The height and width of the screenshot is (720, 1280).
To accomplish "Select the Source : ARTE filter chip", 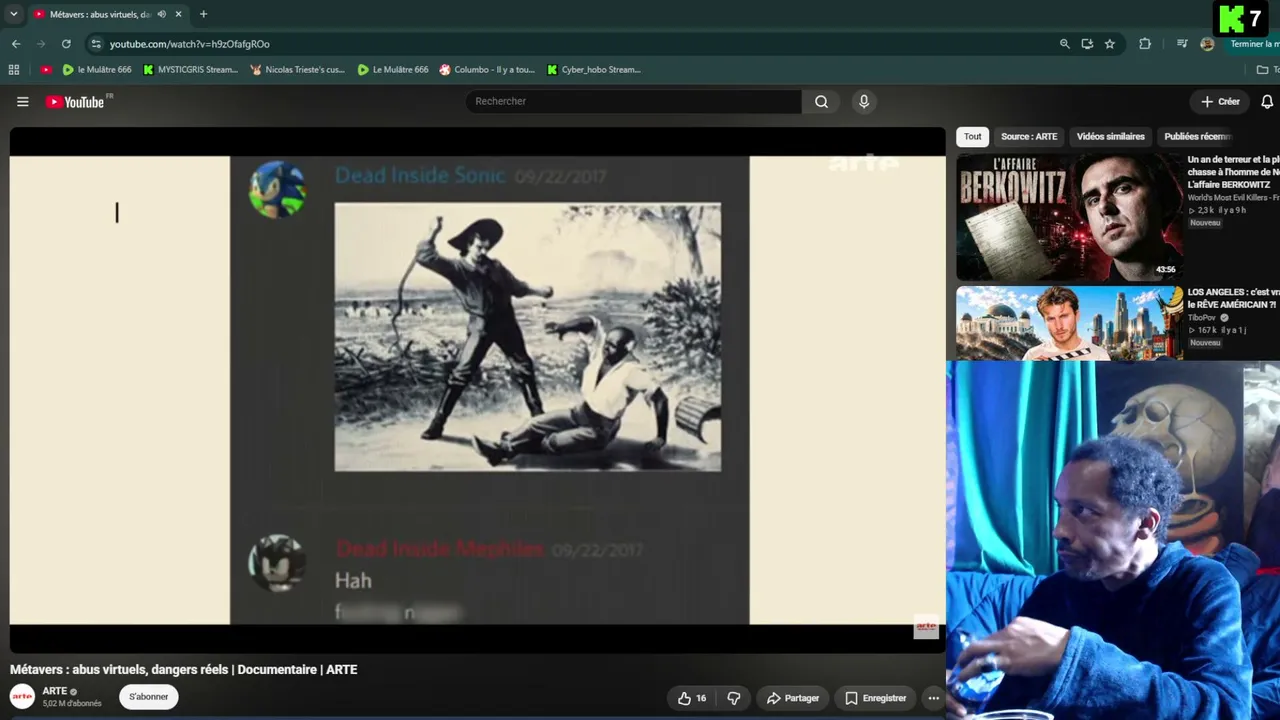I will pyautogui.click(x=1029, y=137).
